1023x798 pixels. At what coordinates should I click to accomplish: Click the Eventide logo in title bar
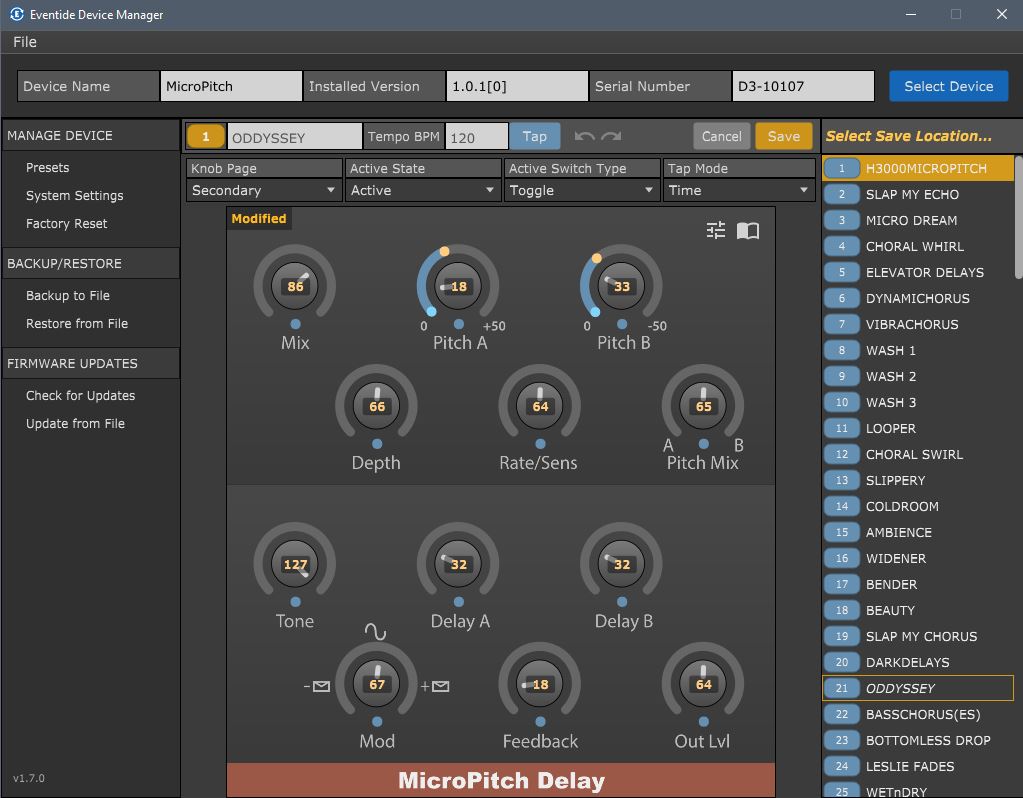click(16, 14)
